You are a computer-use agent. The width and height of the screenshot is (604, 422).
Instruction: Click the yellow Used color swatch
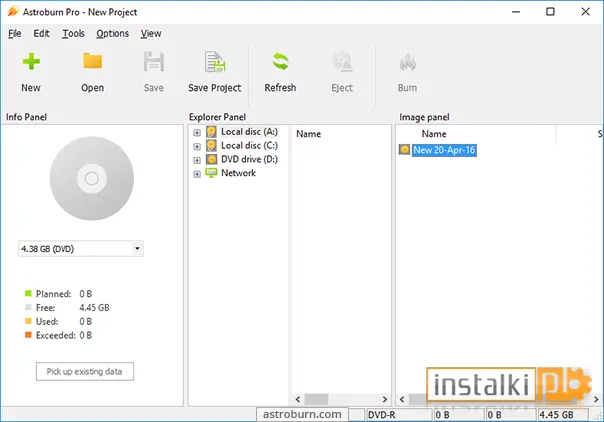point(28,321)
